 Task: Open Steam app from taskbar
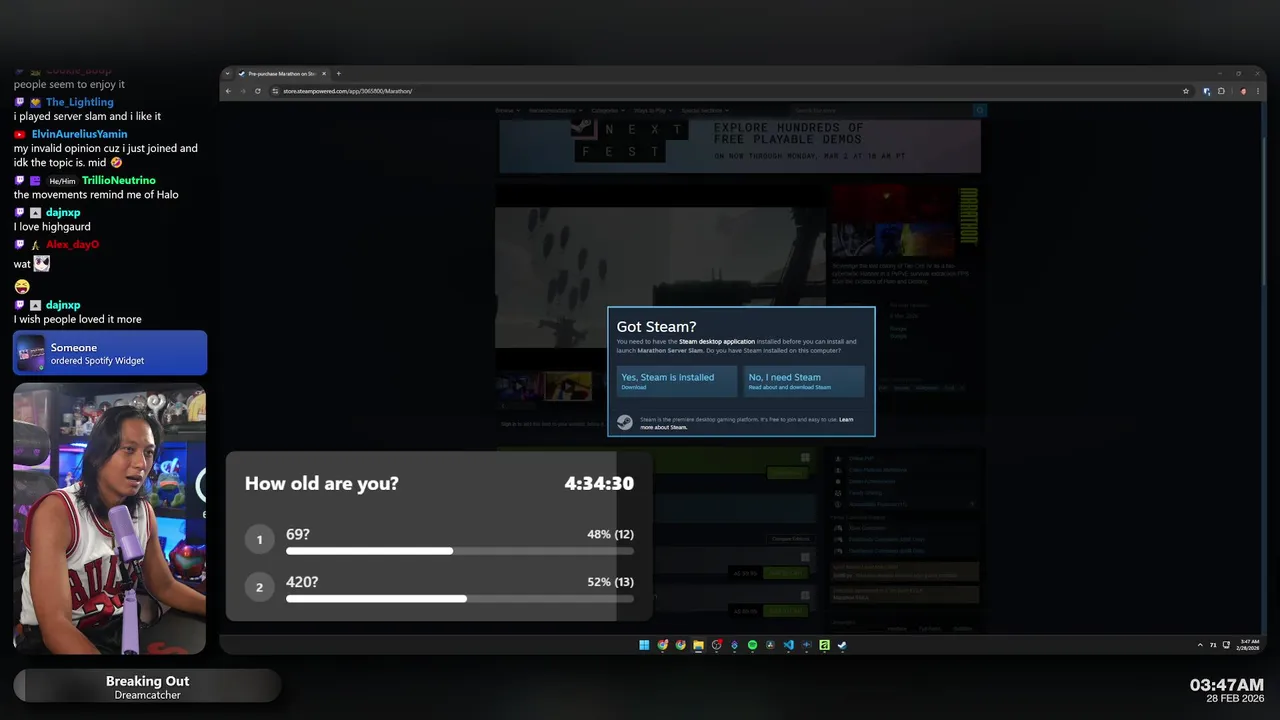(x=842, y=645)
